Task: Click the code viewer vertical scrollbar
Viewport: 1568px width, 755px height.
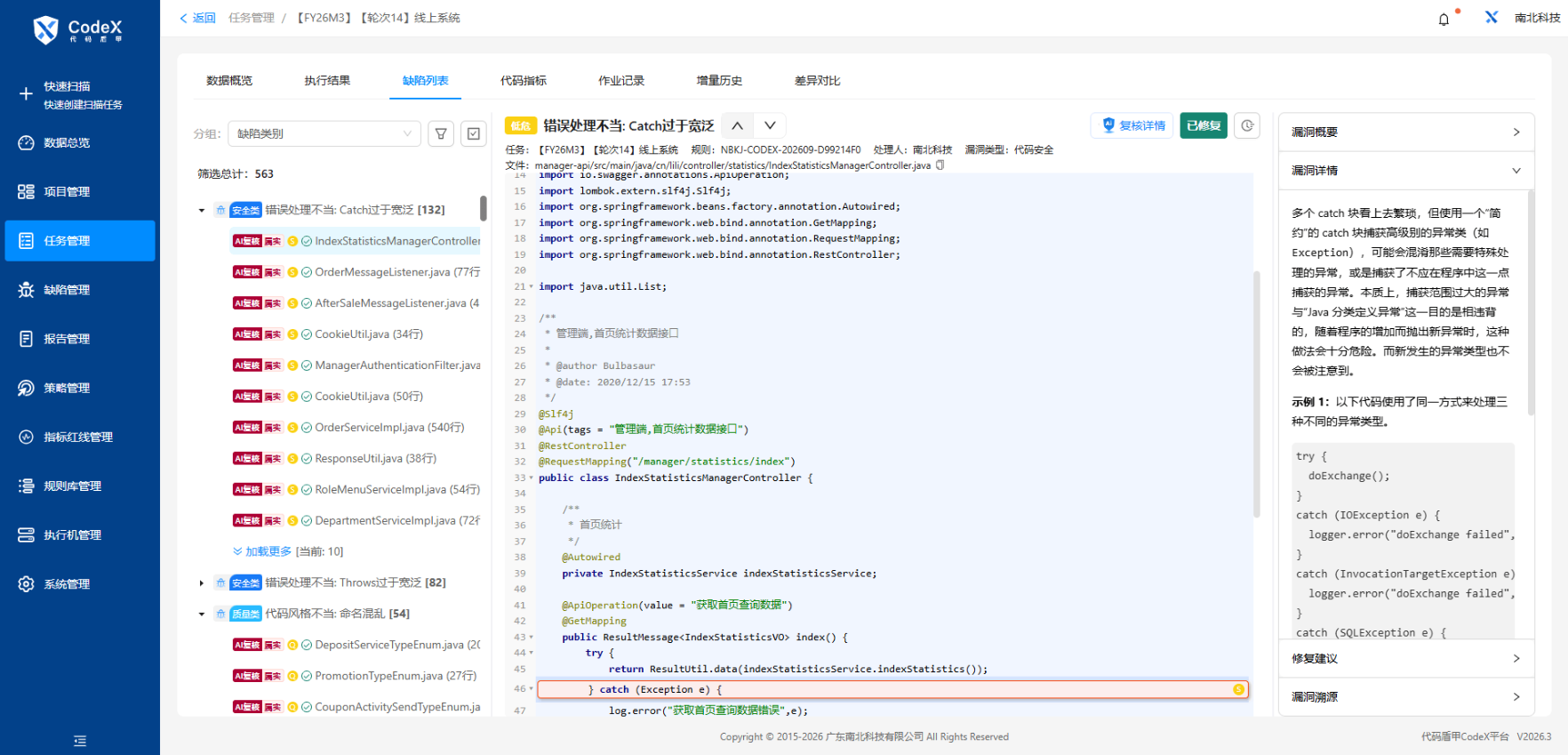Action: (x=1257, y=394)
